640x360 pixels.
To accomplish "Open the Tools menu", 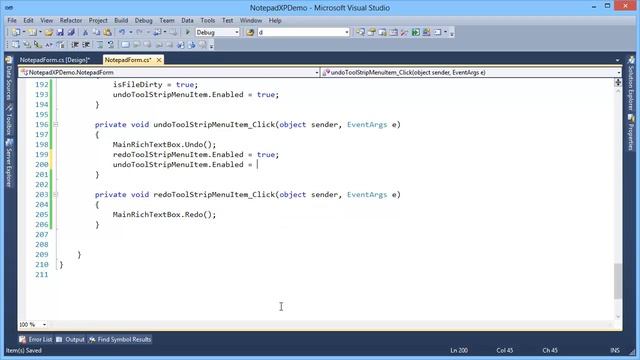I will (x=207, y=20).
